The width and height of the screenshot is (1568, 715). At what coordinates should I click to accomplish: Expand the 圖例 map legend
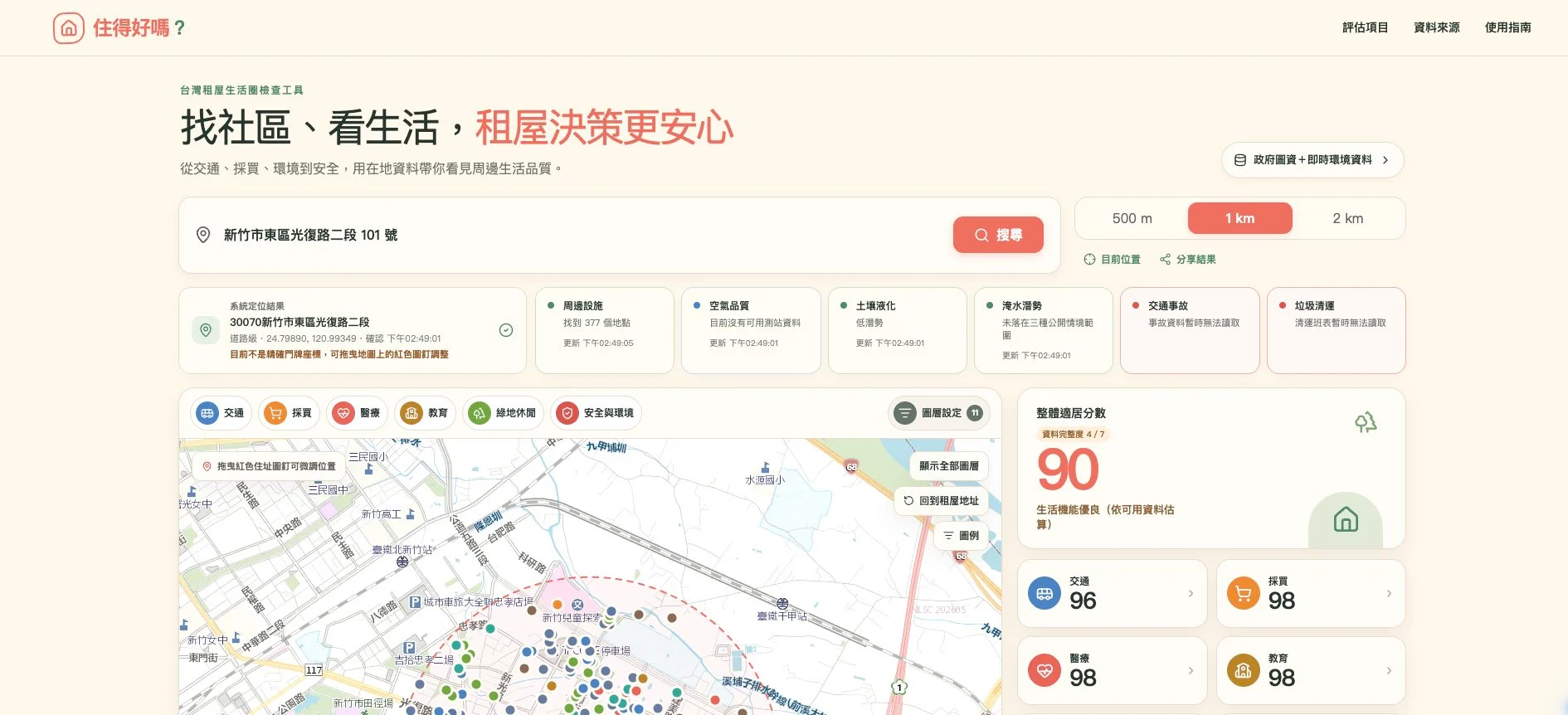961,536
